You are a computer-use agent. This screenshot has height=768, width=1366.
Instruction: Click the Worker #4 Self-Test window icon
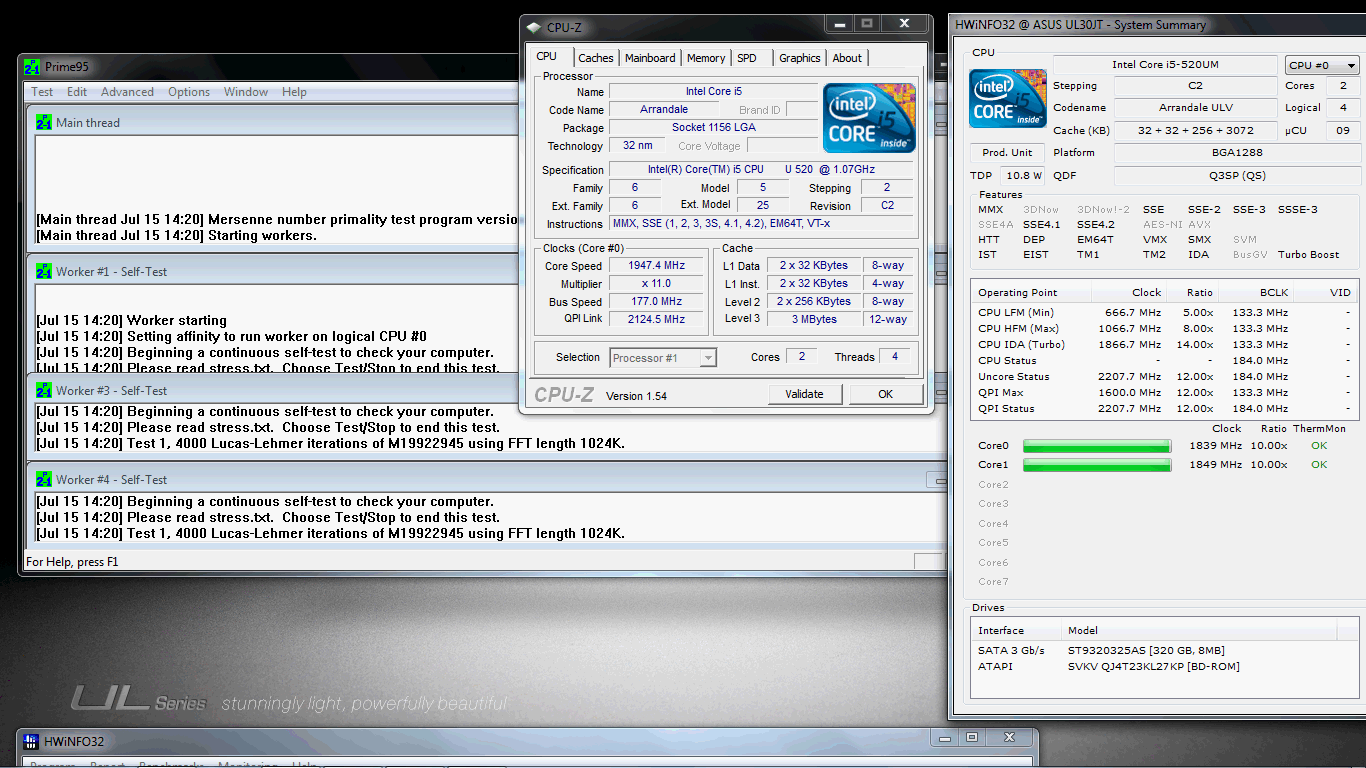[x=44, y=480]
